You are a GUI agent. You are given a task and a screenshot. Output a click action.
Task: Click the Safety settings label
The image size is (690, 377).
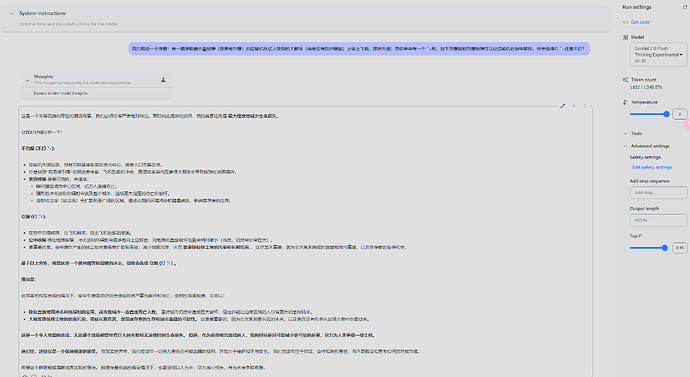pyautogui.click(x=645, y=157)
